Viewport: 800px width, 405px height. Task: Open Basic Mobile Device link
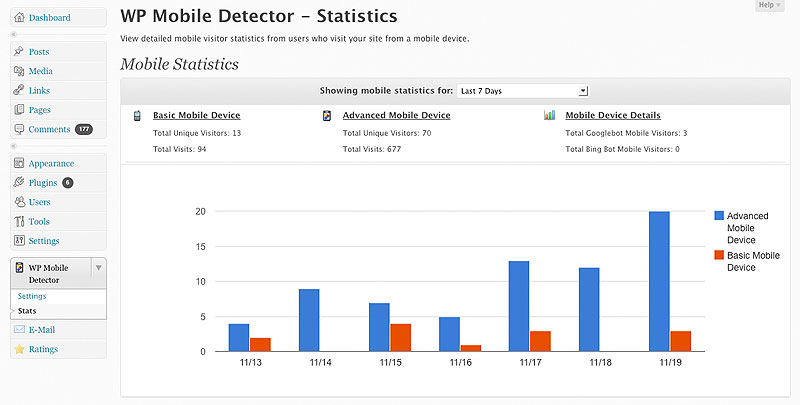click(x=196, y=115)
